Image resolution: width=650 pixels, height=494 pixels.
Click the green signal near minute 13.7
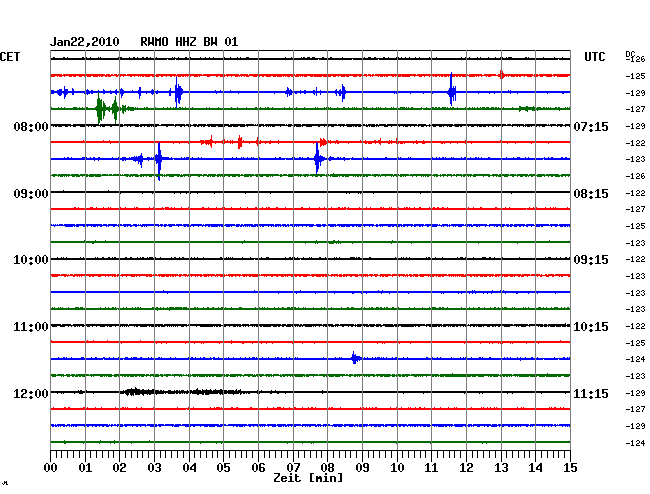[x=527, y=109]
